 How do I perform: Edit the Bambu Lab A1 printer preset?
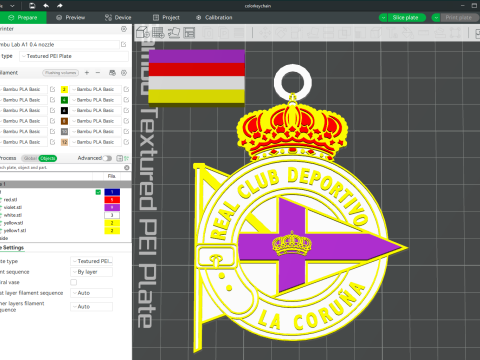click(124, 44)
